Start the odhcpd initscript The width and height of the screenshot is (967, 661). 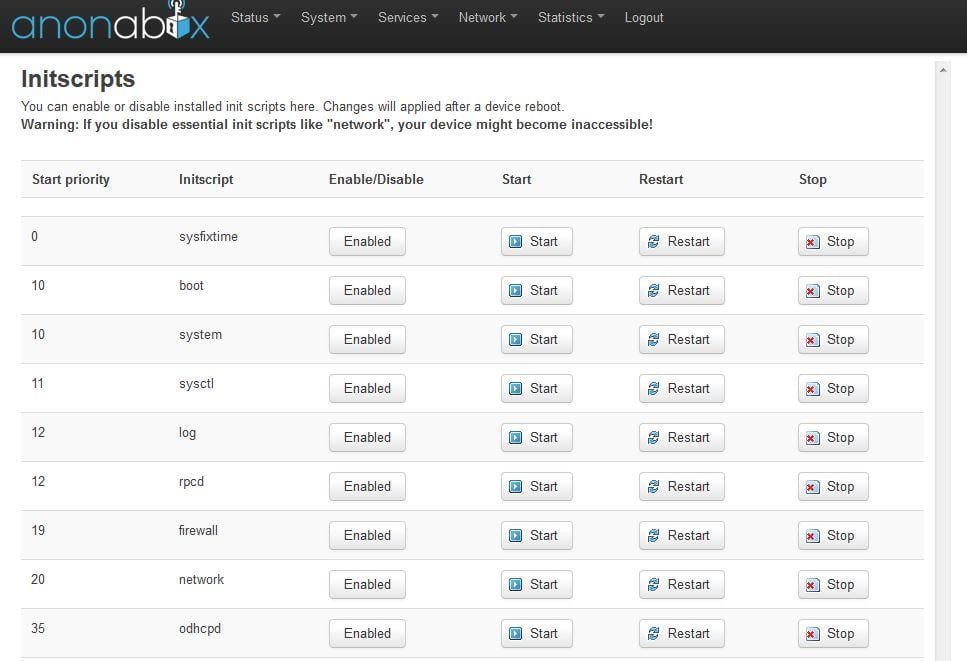click(x=536, y=633)
